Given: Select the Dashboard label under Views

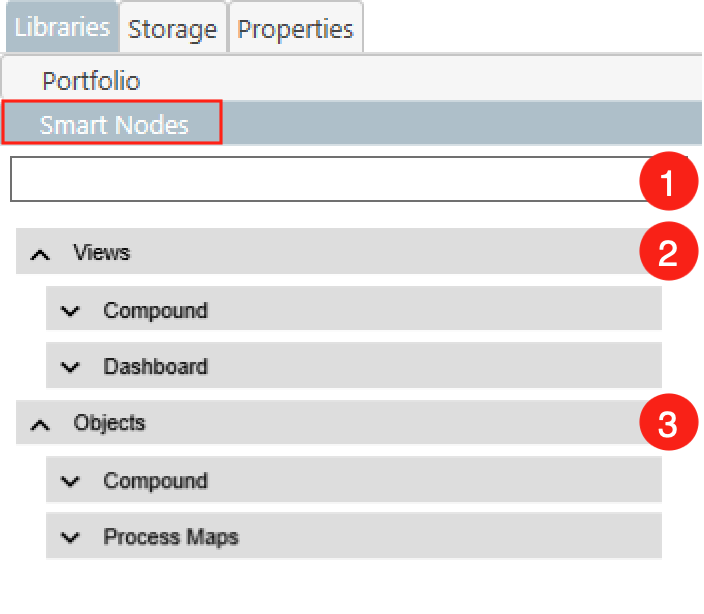Looking at the screenshot, I should pyautogui.click(x=155, y=366).
